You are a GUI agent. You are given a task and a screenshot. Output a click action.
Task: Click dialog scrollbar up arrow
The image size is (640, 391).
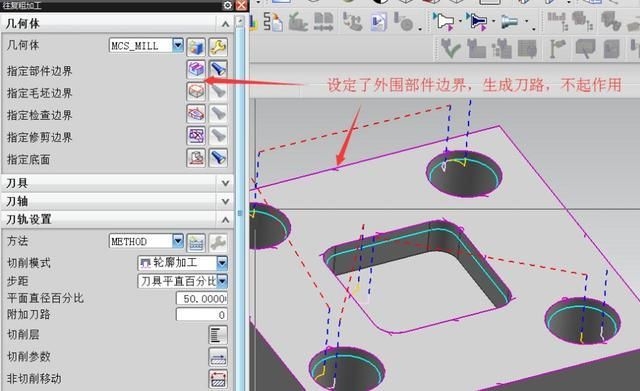(240, 21)
